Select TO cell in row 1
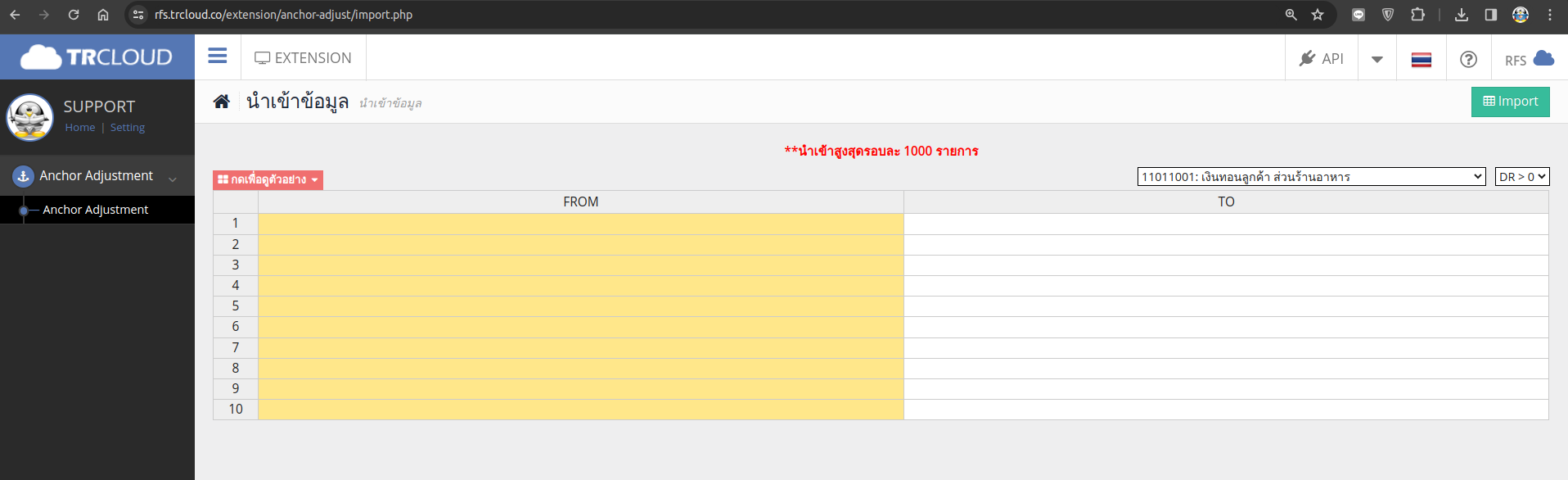This screenshot has height=480, width=1568. click(x=1226, y=224)
